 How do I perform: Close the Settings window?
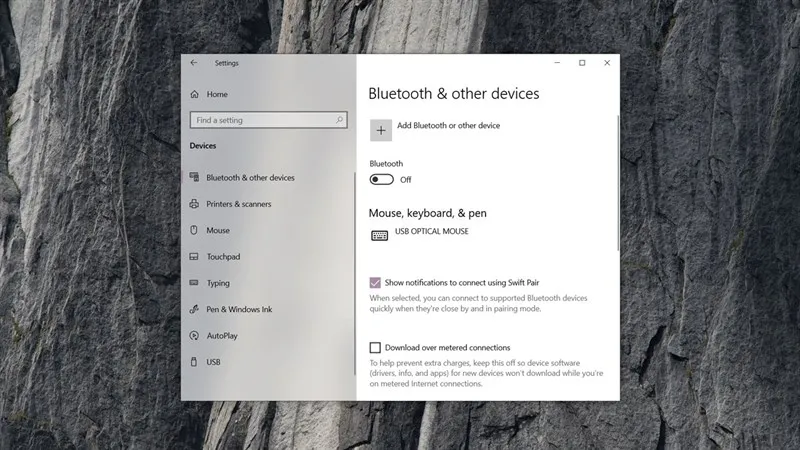coord(607,63)
